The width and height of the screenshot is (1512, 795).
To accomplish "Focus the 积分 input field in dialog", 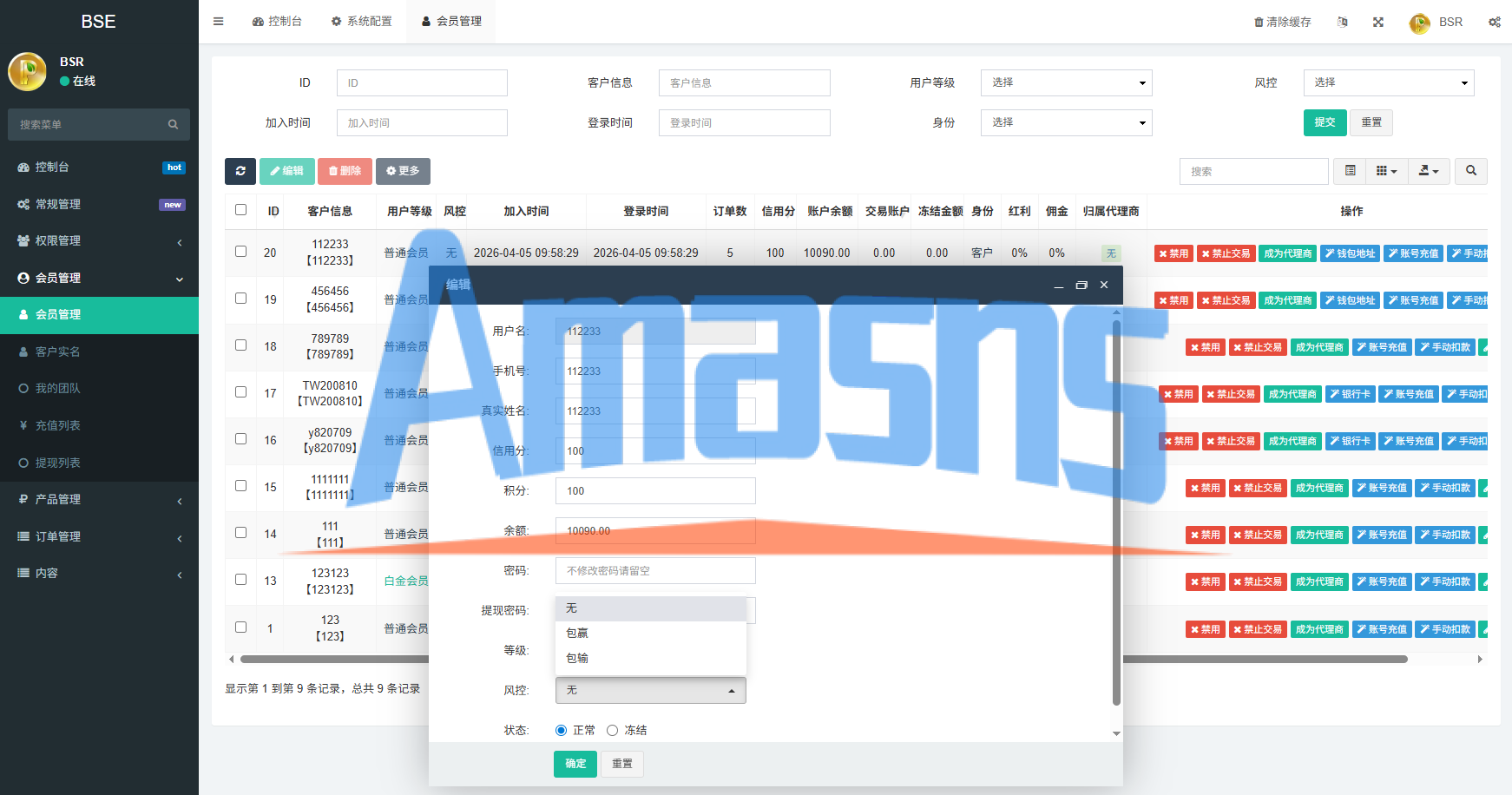I will (x=655, y=491).
